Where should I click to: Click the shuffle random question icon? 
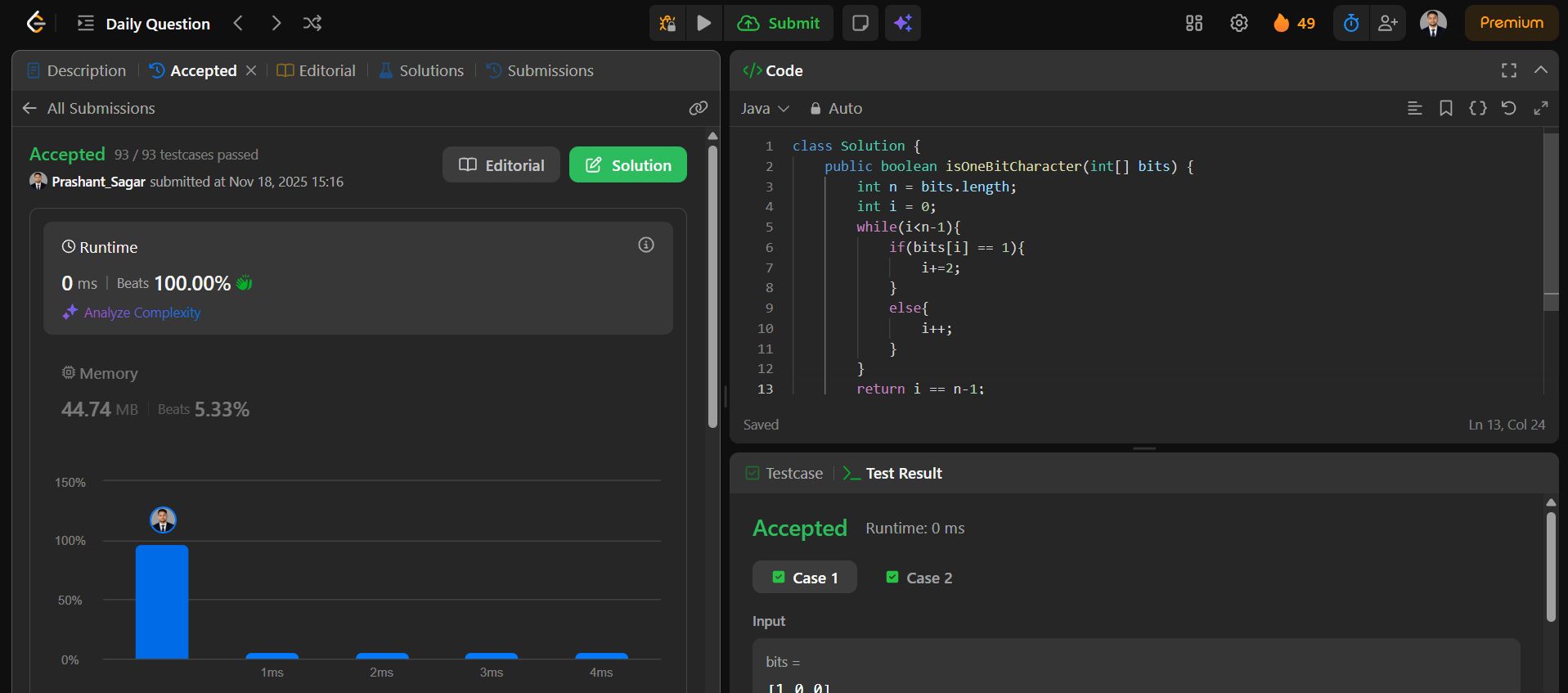312,23
